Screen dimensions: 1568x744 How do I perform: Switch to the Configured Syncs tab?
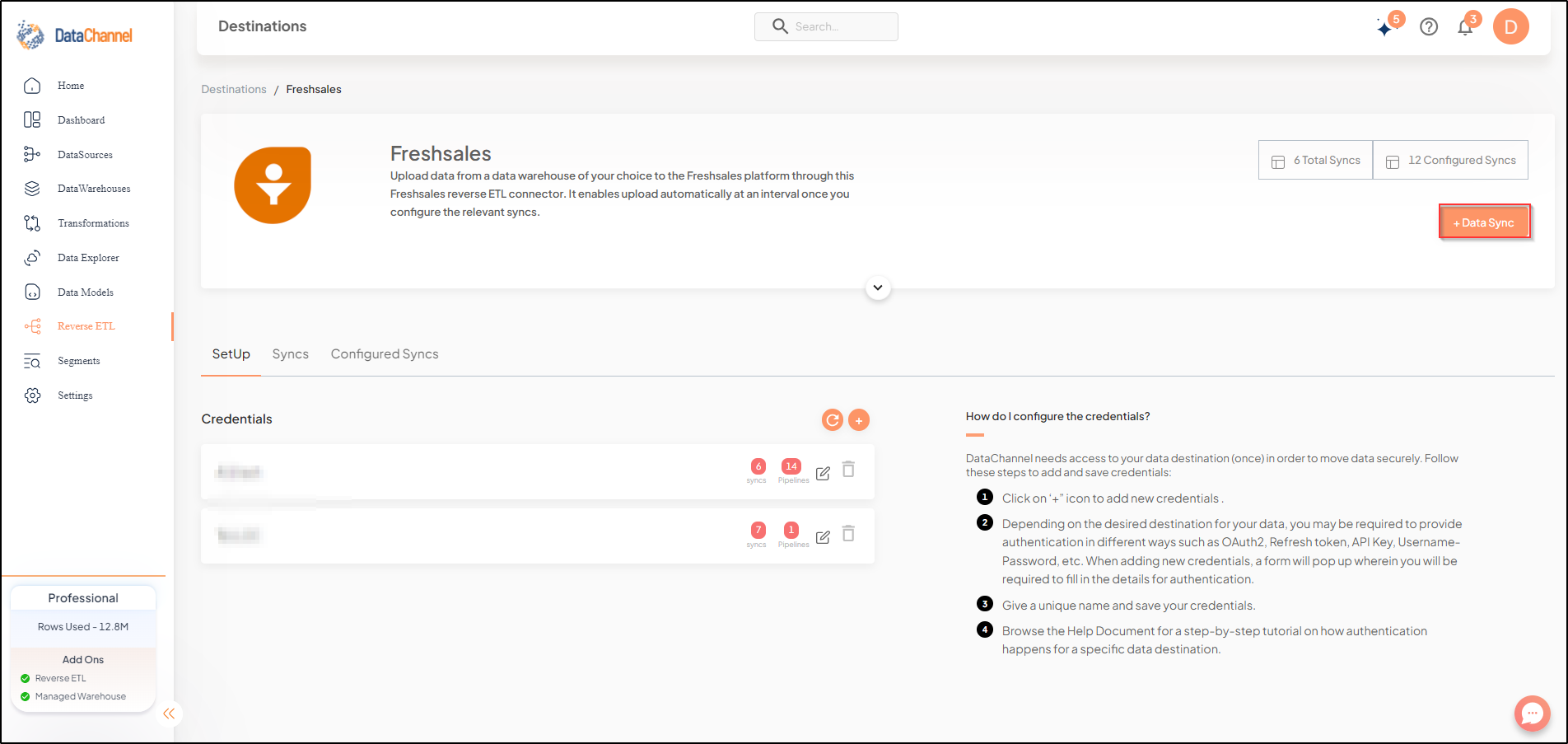(x=385, y=354)
